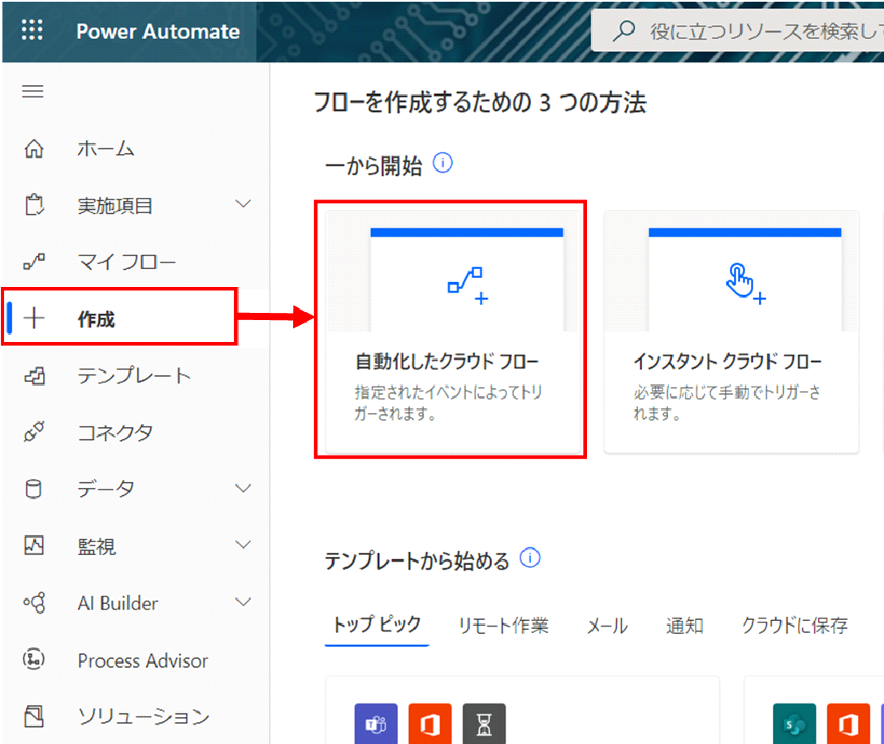
Task: Click the Office icon beside SharePoint
Action: 848,724
